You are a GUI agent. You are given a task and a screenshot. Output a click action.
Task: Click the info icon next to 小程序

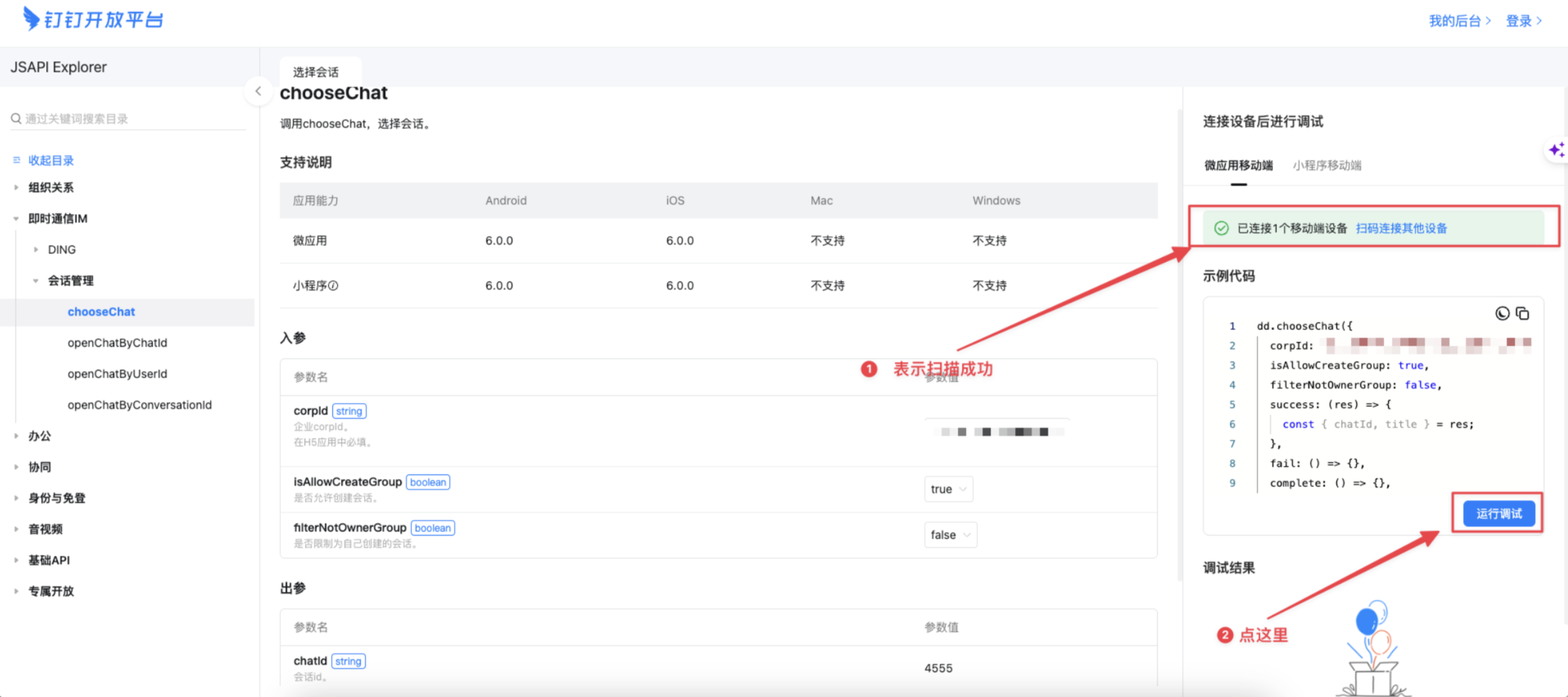[x=334, y=286]
